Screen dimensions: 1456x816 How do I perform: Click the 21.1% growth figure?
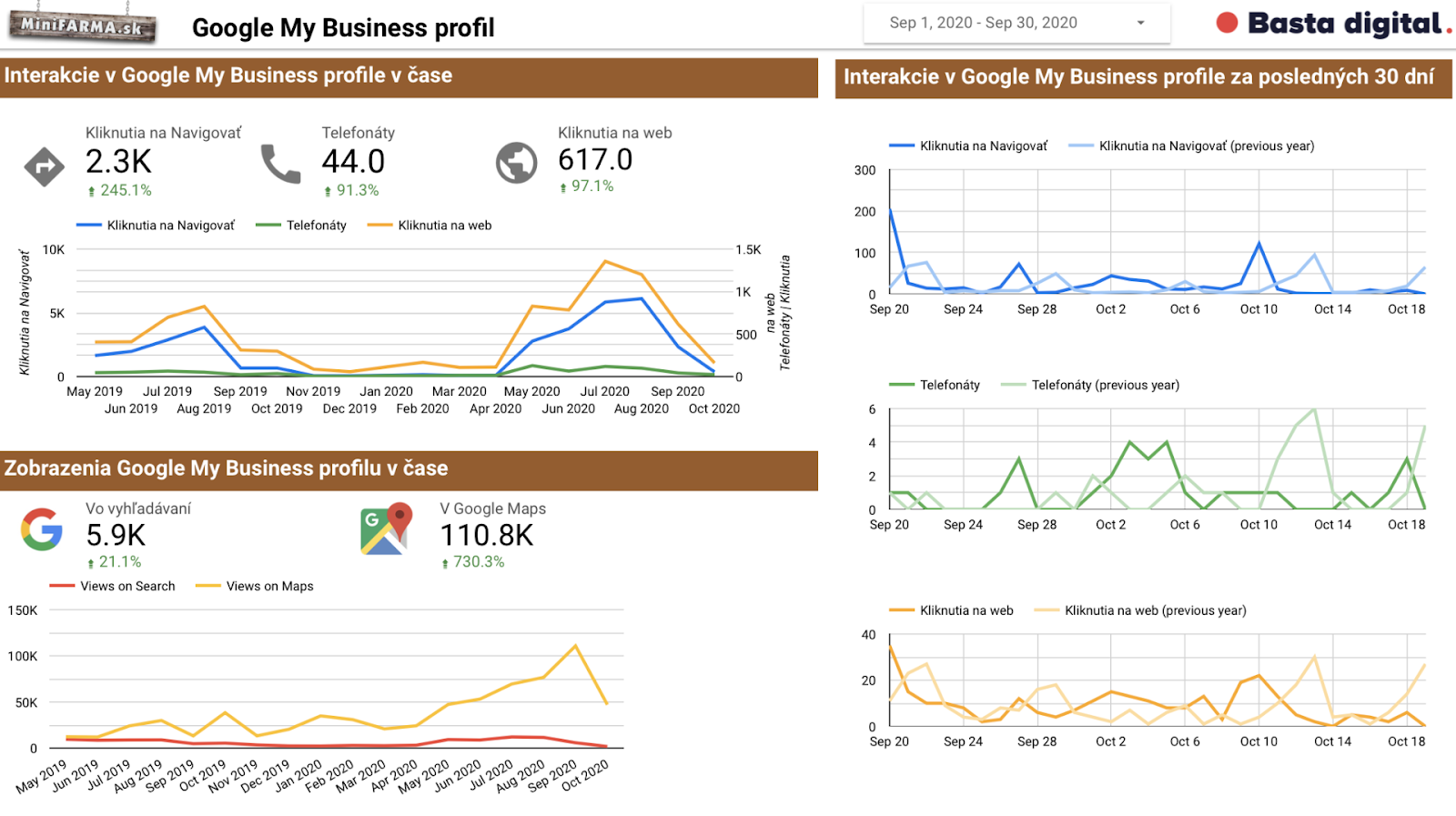120,562
